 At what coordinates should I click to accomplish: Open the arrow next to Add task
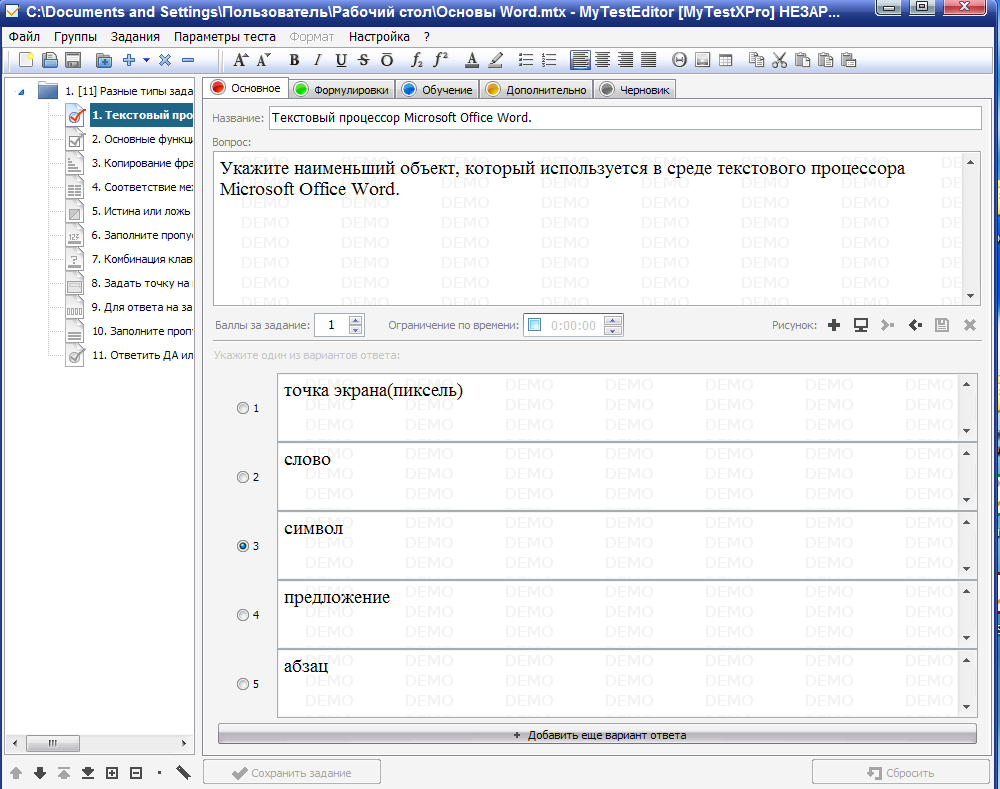click(x=146, y=61)
